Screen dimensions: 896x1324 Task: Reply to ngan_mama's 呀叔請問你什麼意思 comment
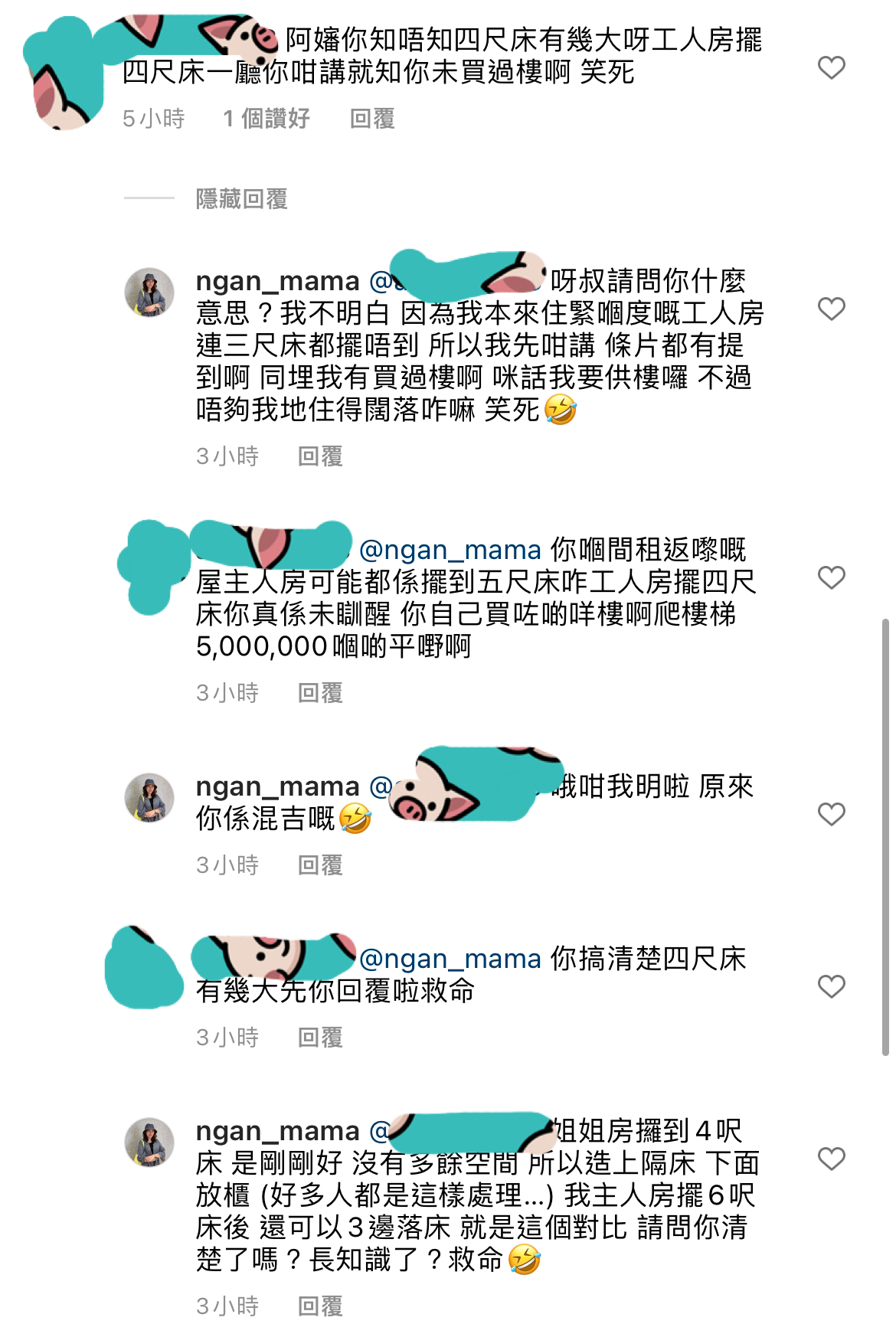320,456
